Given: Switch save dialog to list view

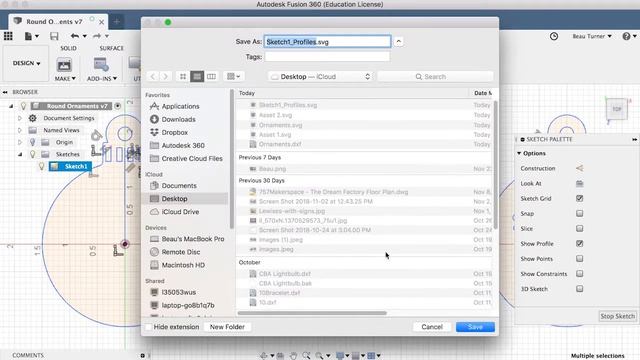Looking at the screenshot, I should (197, 76).
